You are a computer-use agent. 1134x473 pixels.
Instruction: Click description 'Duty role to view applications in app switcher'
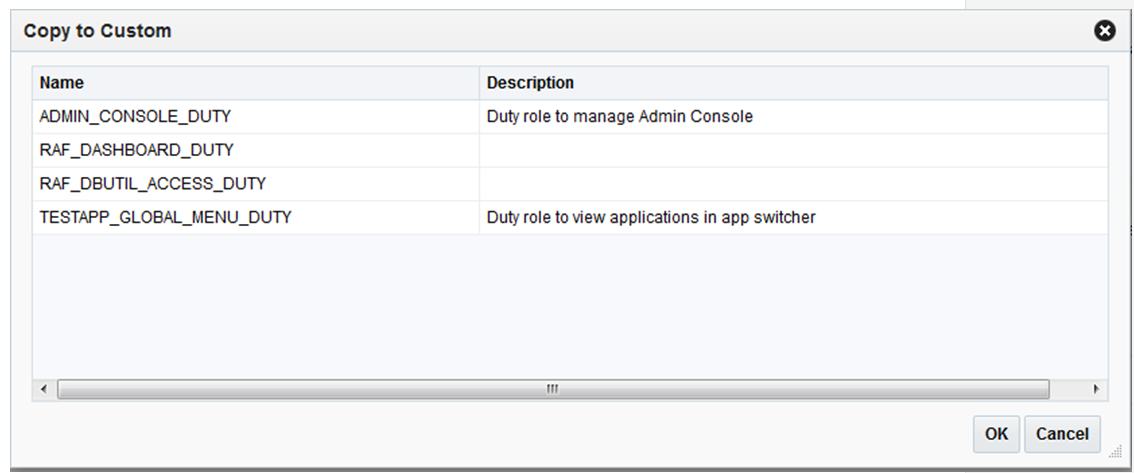point(651,217)
